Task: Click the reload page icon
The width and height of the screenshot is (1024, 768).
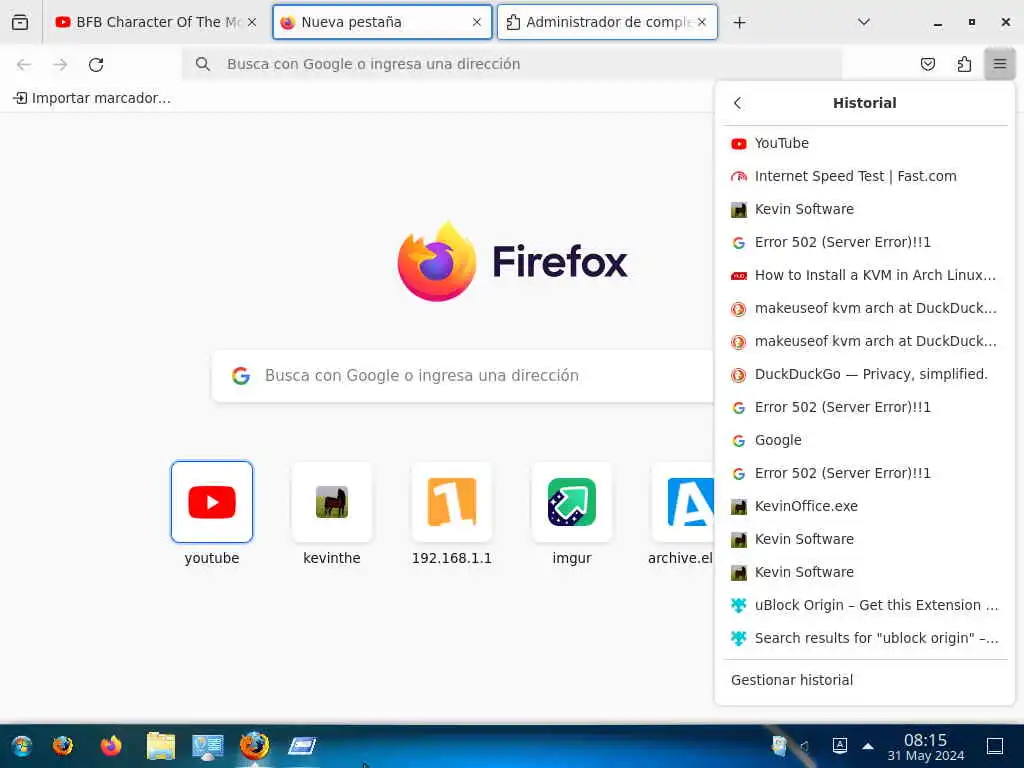Action: point(96,65)
